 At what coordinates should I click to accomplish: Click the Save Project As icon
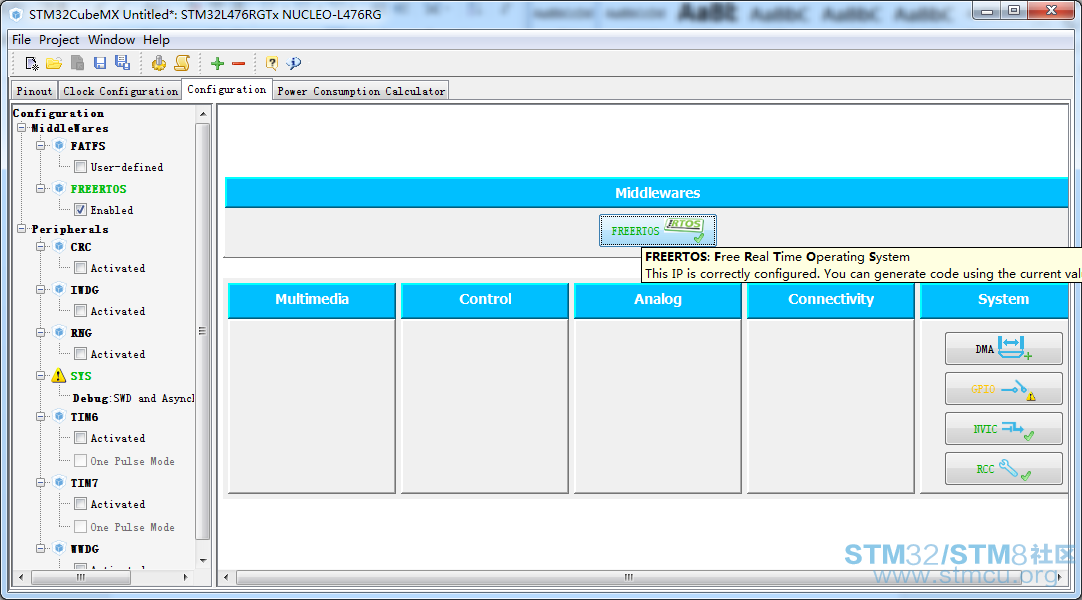122,63
